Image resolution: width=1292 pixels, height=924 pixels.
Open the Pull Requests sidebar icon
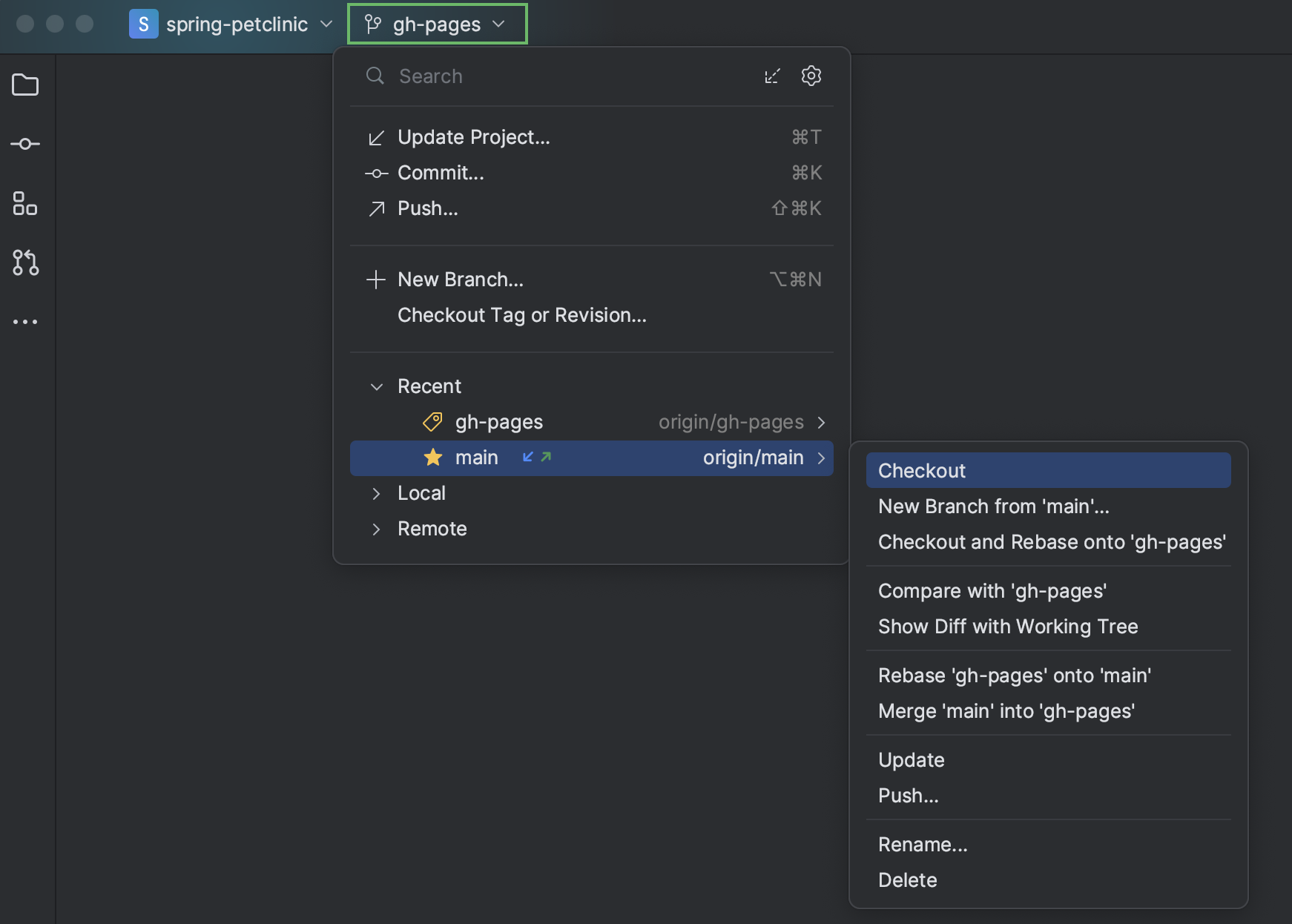(x=25, y=263)
